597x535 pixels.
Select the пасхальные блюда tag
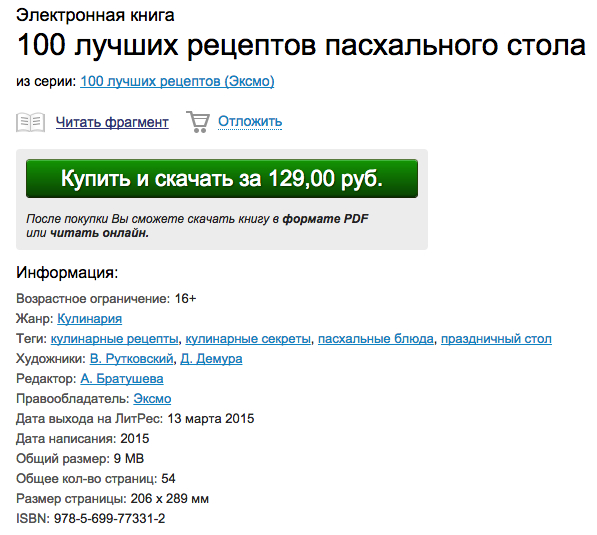click(x=376, y=339)
